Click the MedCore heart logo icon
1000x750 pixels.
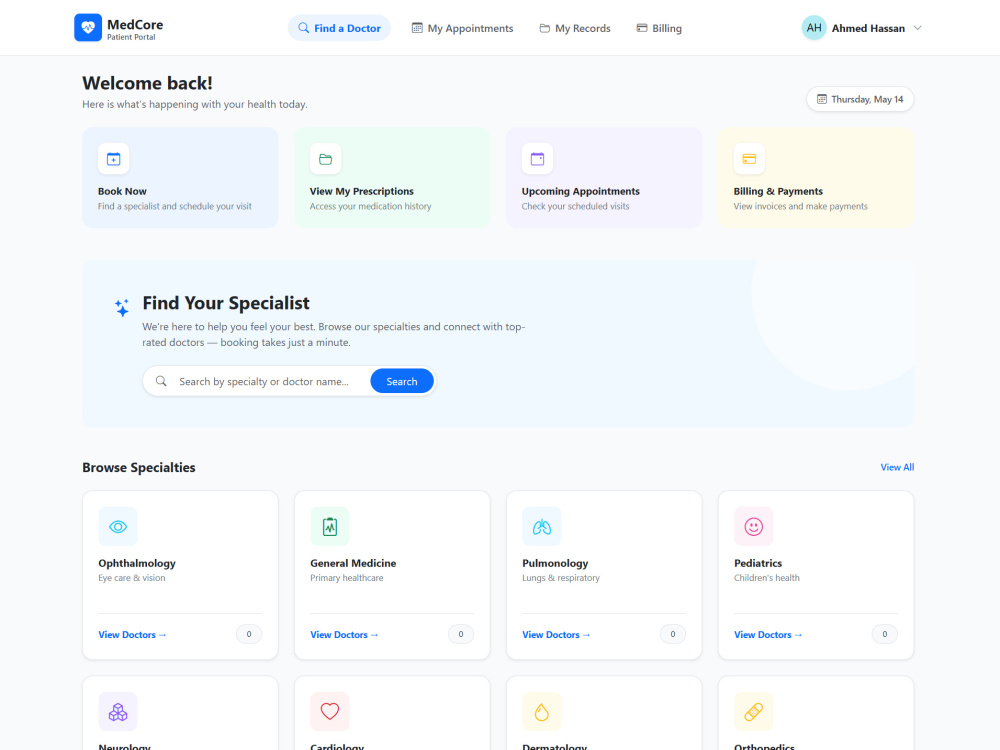88,27
